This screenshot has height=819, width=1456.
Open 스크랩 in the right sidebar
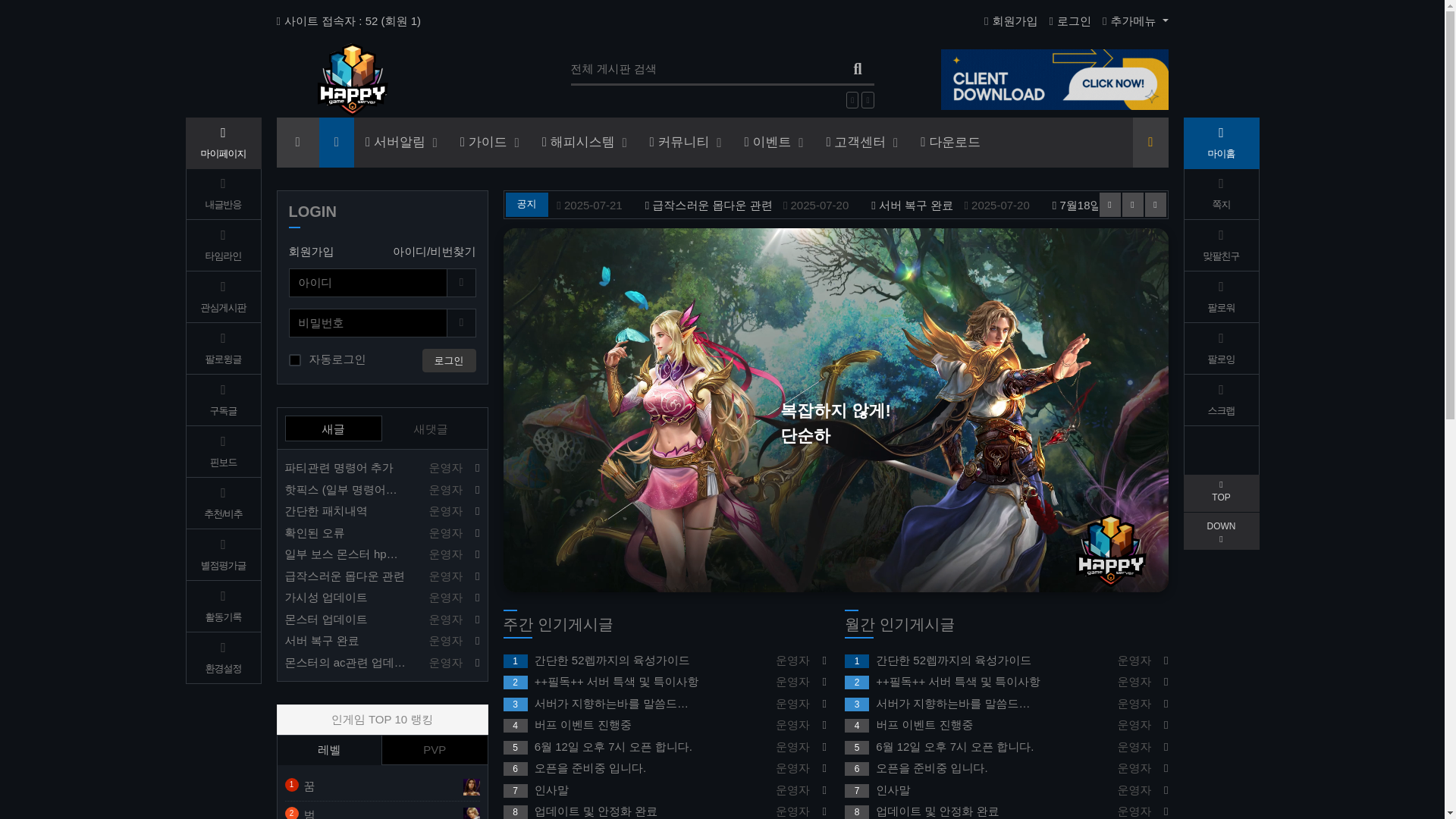point(1221,400)
